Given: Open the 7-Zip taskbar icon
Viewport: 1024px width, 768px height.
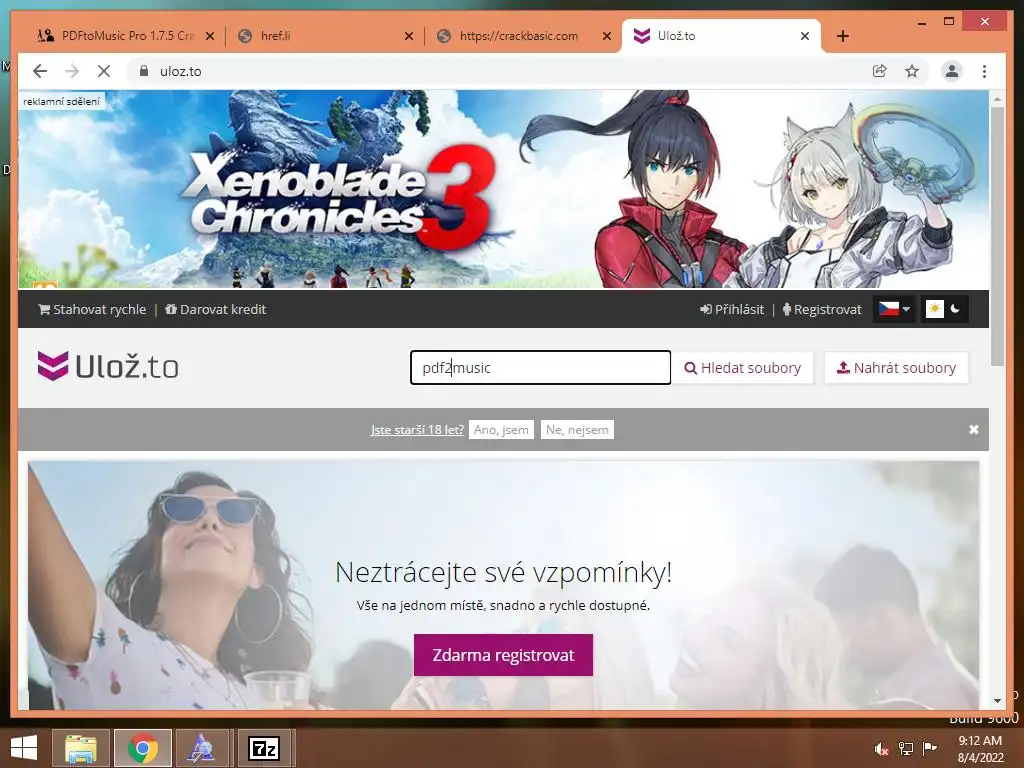Looking at the screenshot, I should coord(264,748).
